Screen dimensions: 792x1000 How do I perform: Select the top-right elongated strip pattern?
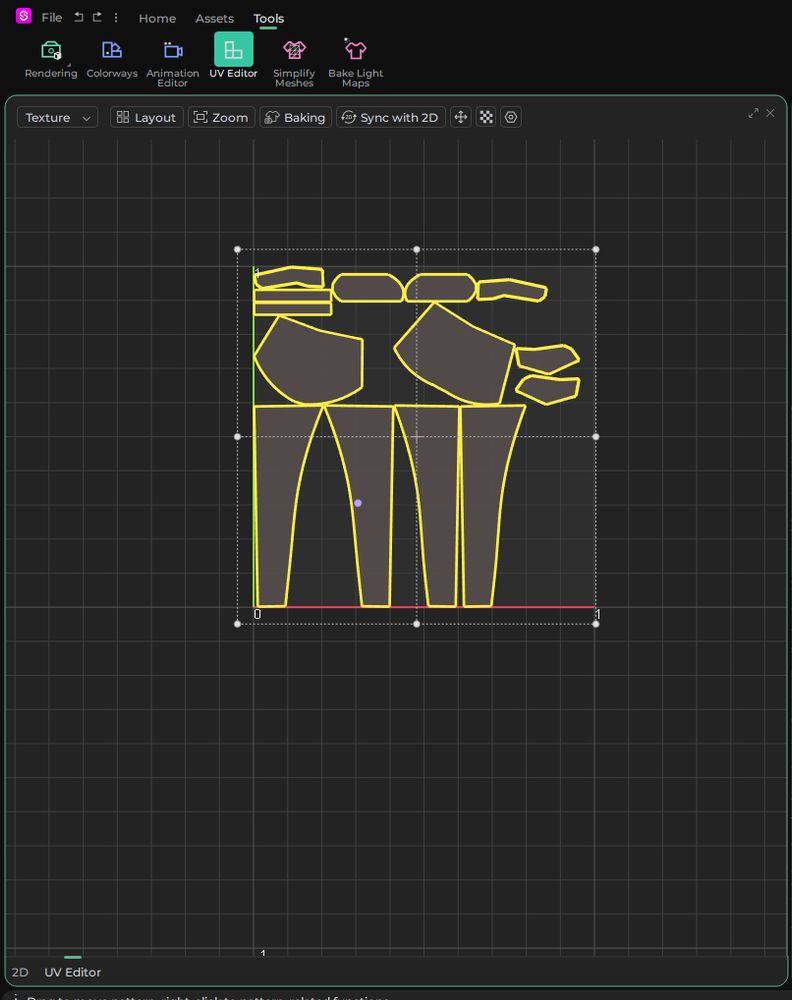coord(512,290)
